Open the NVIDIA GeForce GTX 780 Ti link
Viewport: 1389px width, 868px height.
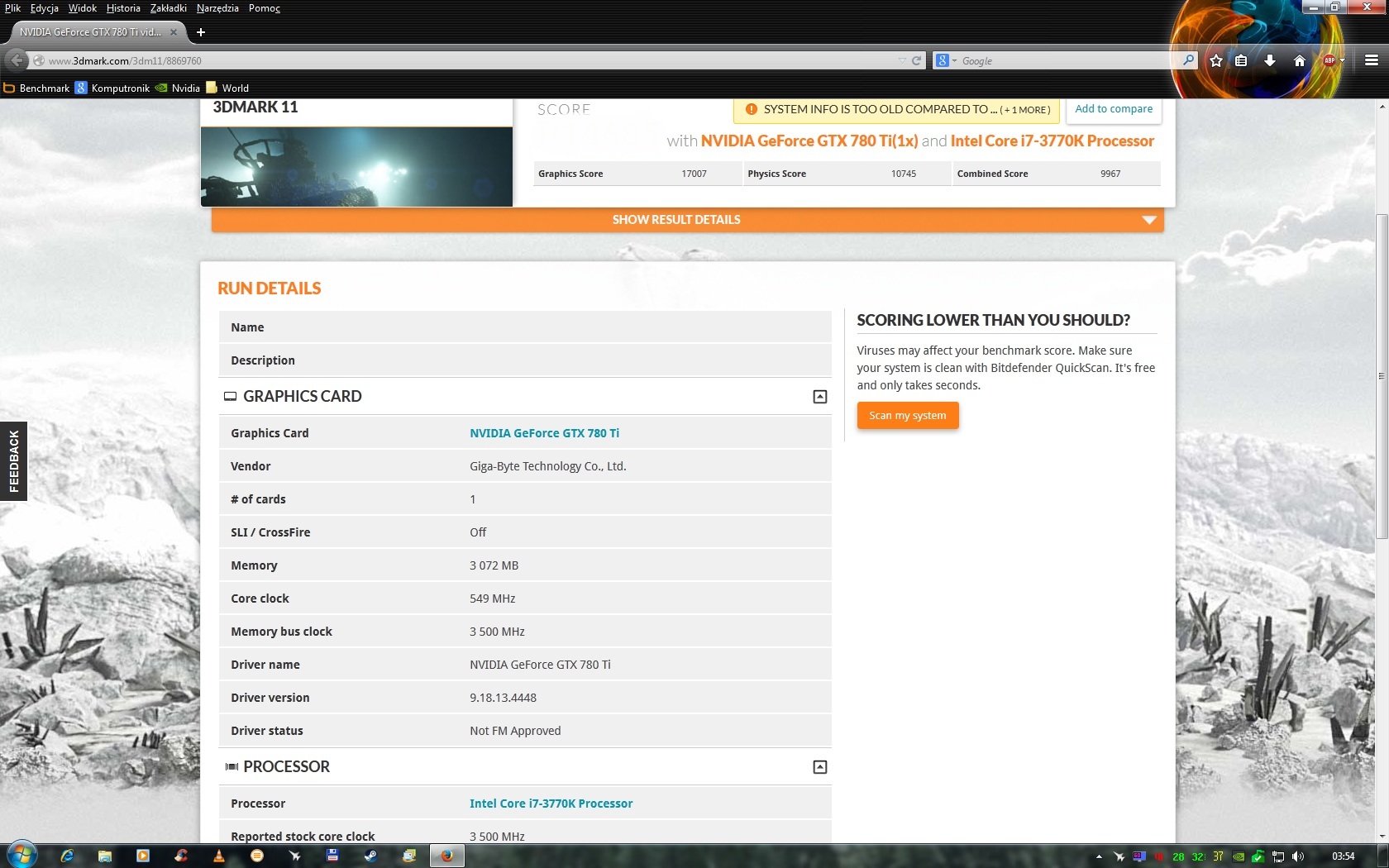(x=544, y=433)
